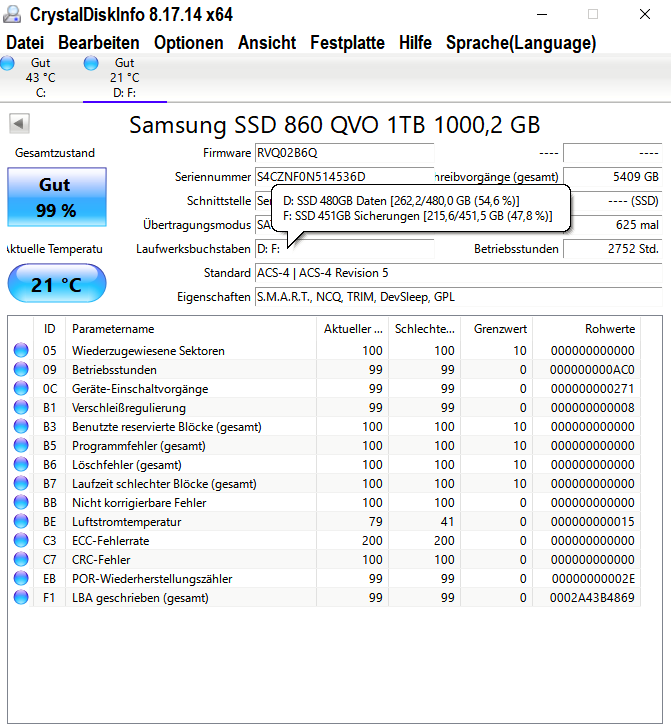
Task: Click status icon of Laufzeit schlechter Blöcke row
Action: [x=21, y=483]
